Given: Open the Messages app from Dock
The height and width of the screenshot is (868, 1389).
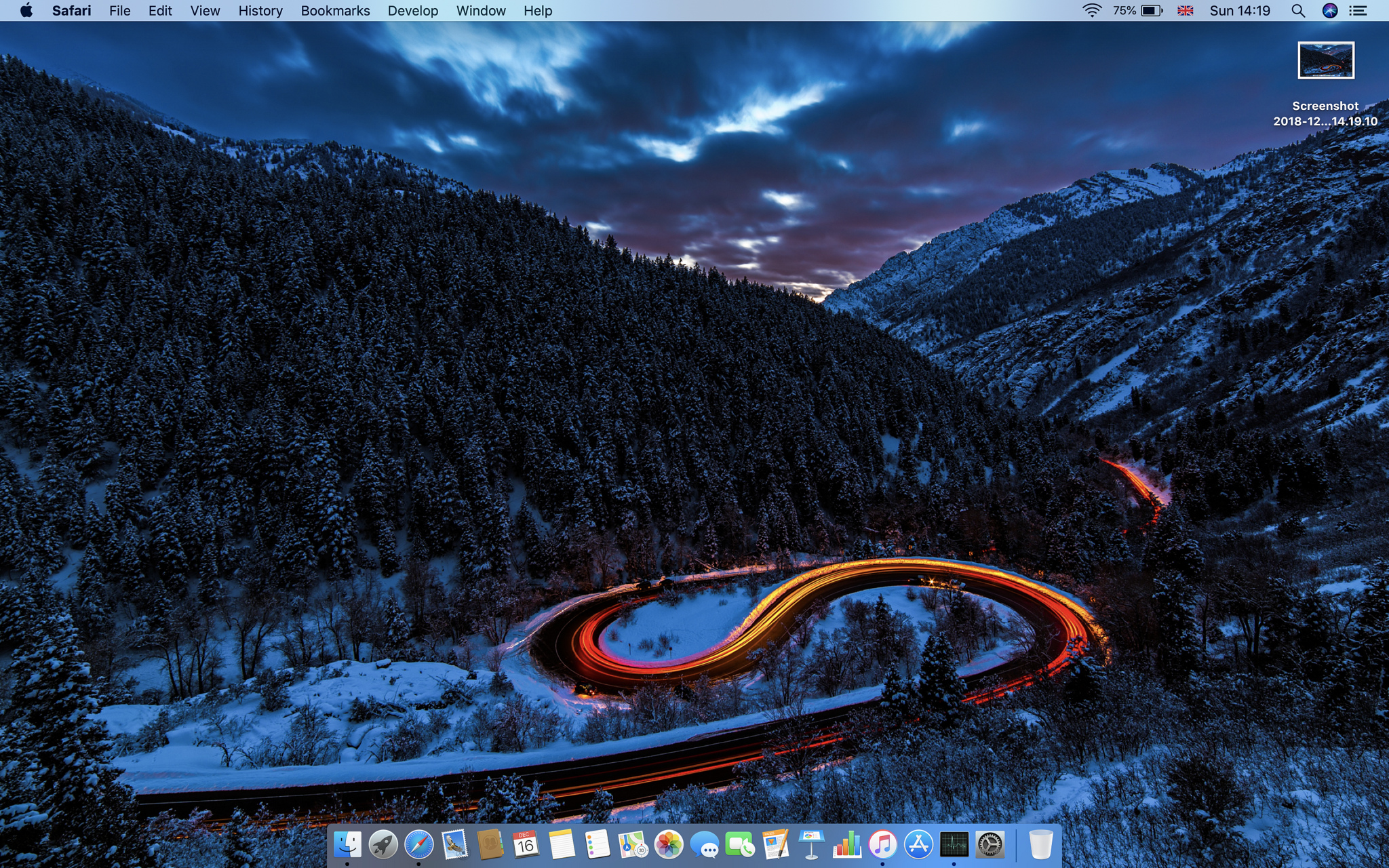Looking at the screenshot, I should [x=704, y=846].
